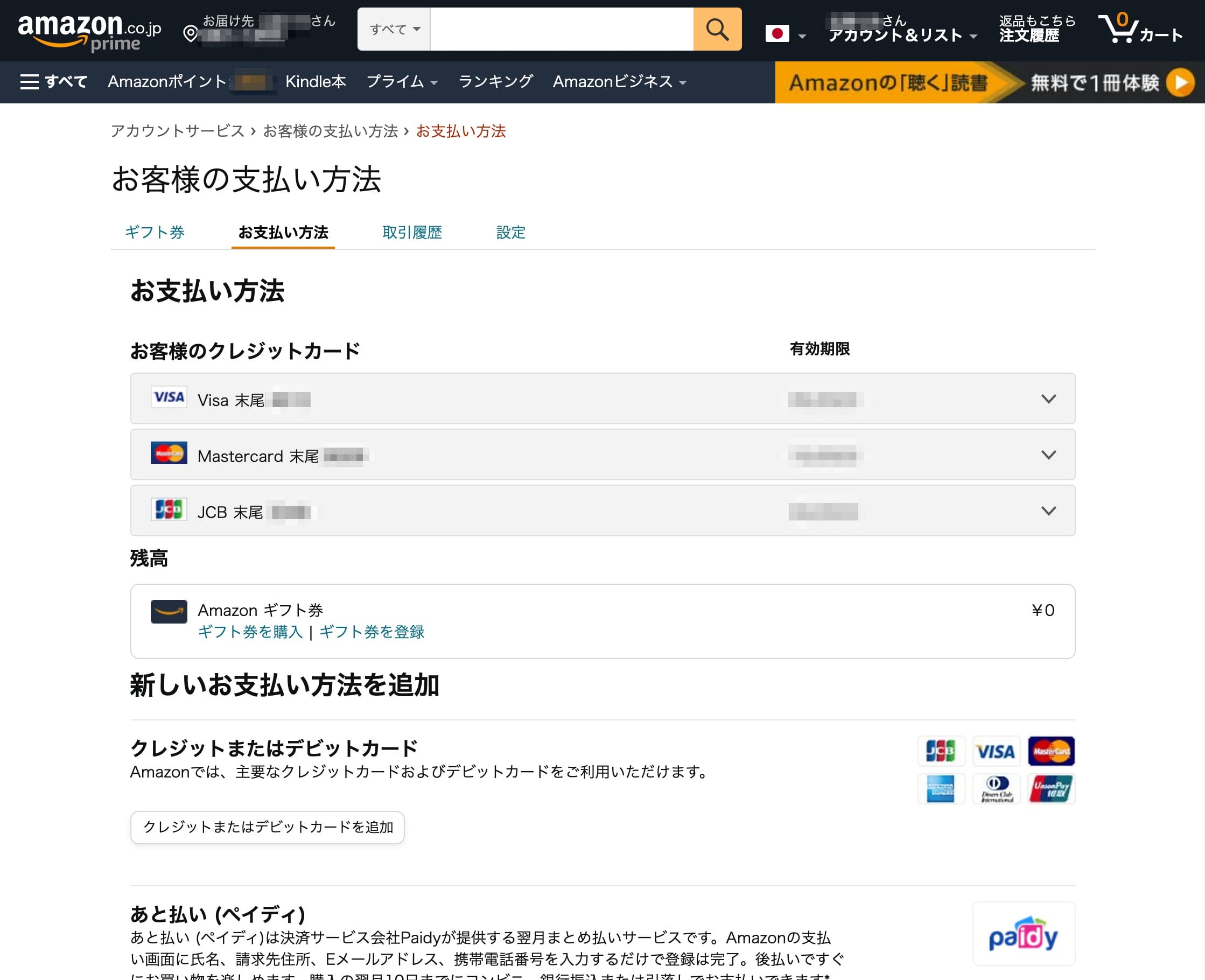The image size is (1205, 980).
Task: Click the JCB logo in JCB card row
Action: pos(169,509)
